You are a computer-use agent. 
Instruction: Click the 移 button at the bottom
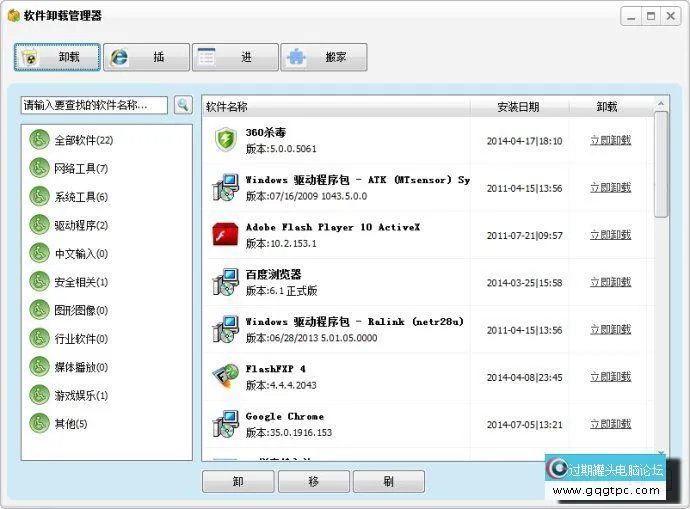coord(314,481)
